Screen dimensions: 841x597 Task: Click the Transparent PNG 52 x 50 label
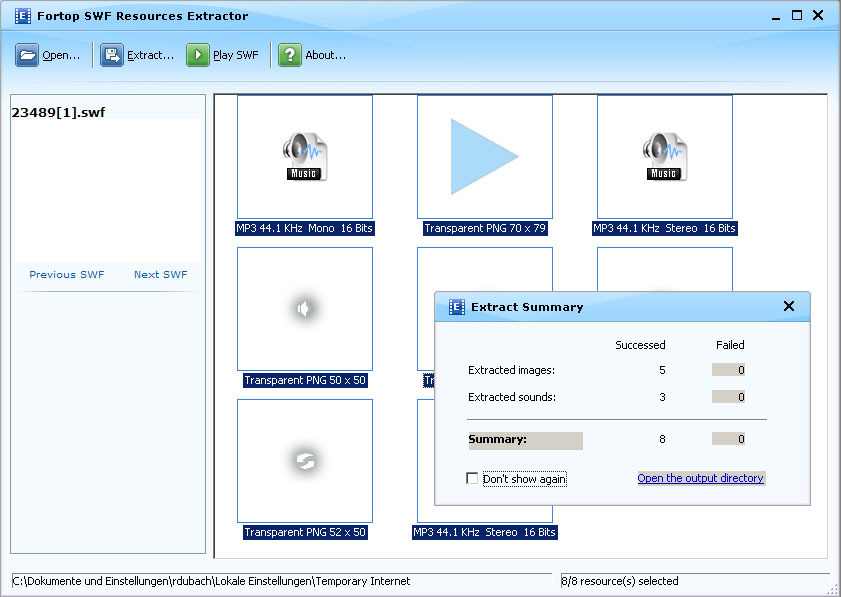coord(305,532)
